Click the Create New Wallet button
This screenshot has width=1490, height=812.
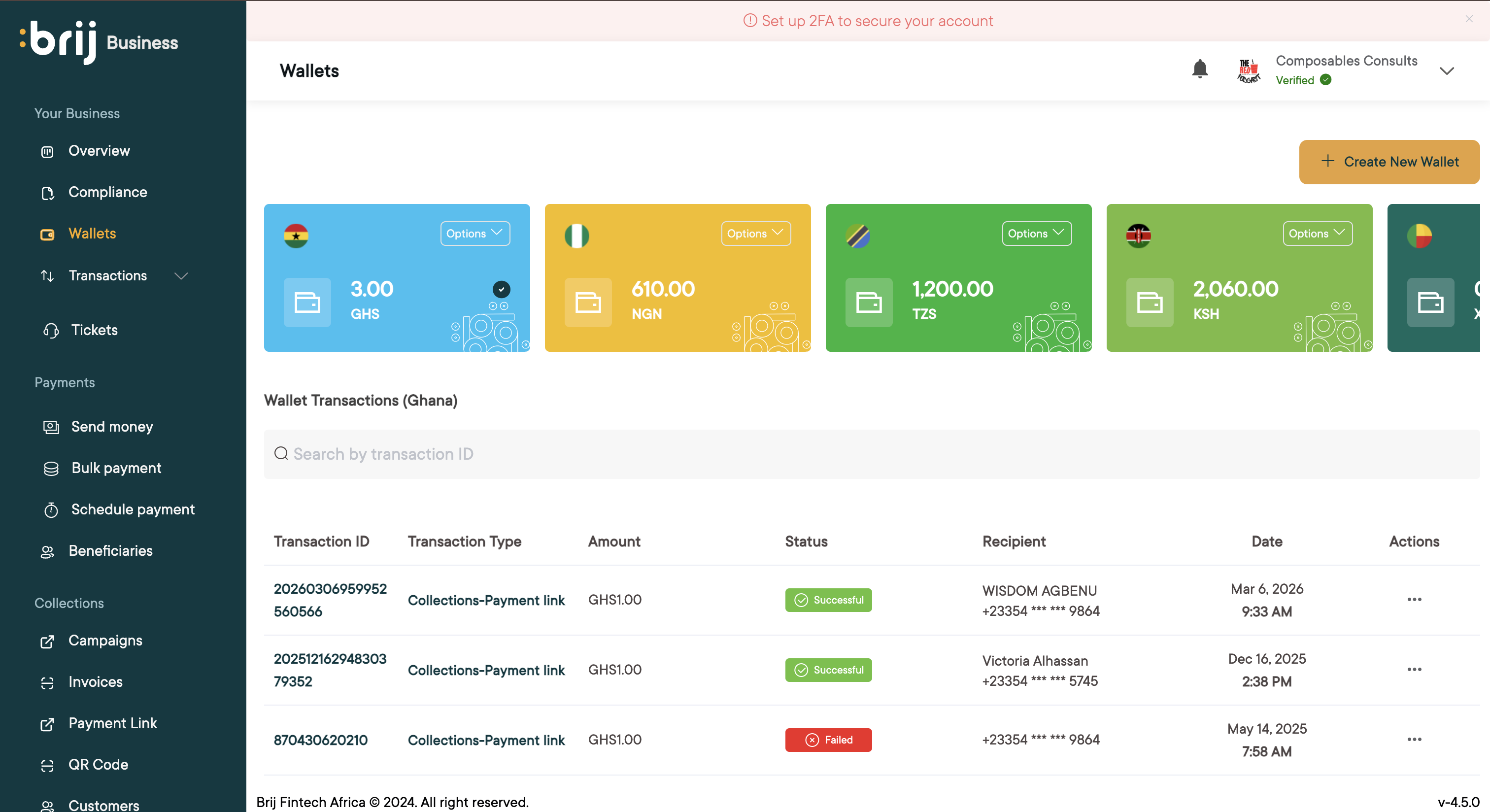point(1389,161)
